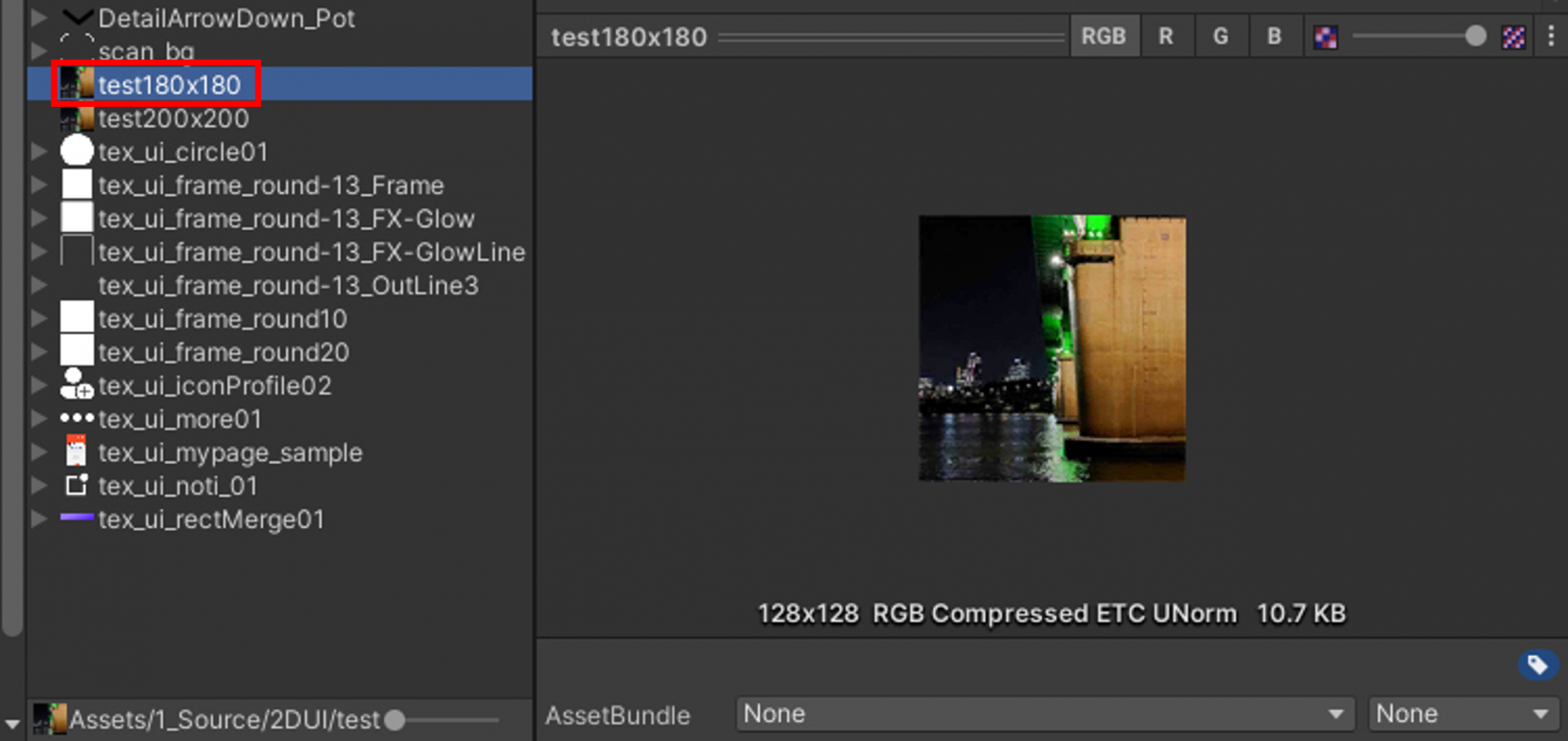Expand the scan_bg asset arrow
This screenshot has height=741, width=1568.
pos(38,51)
